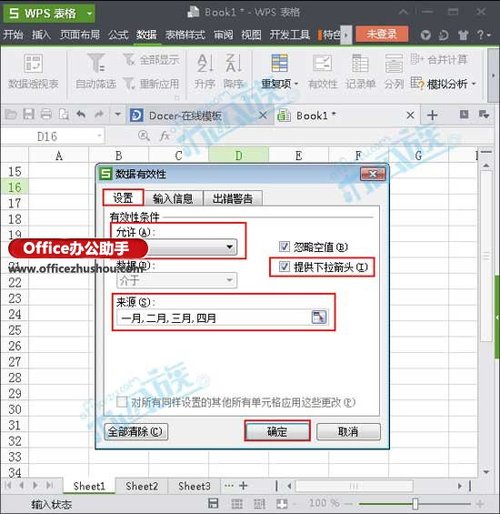
Task: Click the 未登录 login button
Action: [x=382, y=34]
